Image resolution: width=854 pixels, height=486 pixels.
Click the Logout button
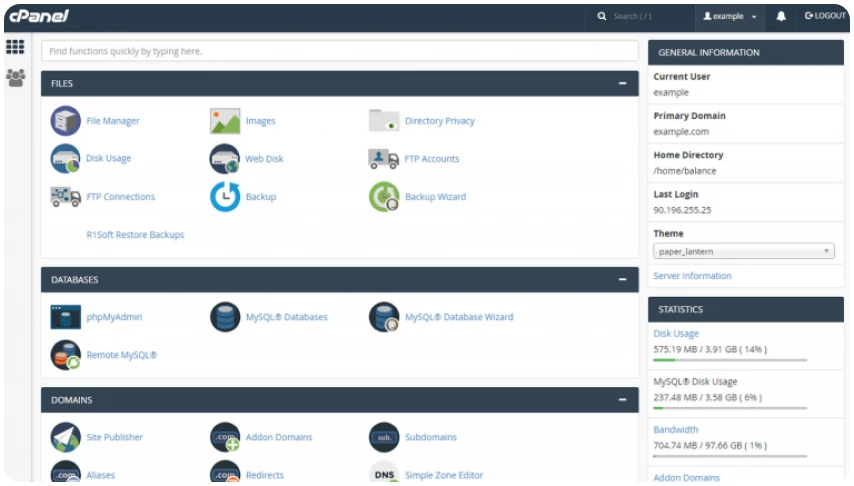(825, 16)
